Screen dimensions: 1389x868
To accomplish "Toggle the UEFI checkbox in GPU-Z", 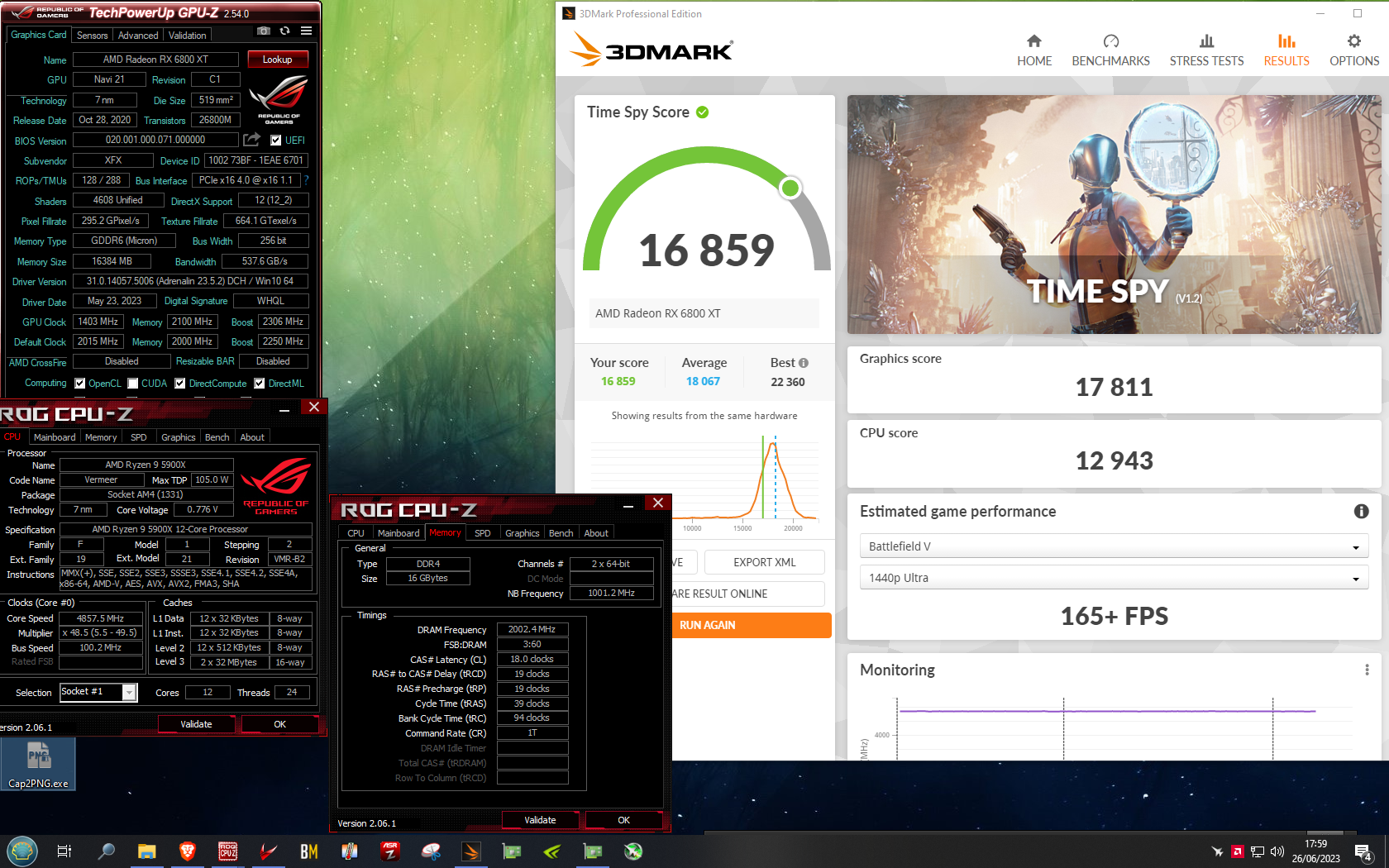I will coord(276,141).
